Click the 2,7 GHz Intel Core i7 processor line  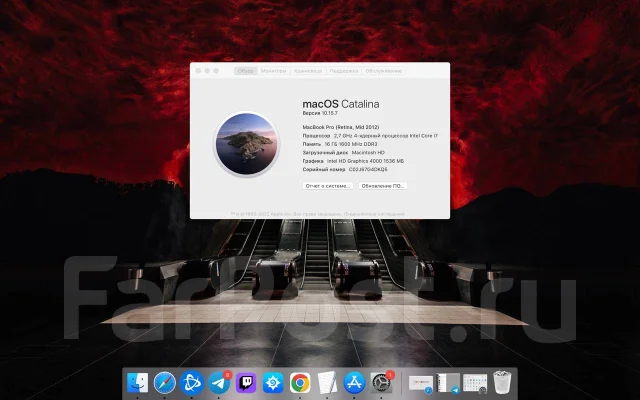point(370,136)
